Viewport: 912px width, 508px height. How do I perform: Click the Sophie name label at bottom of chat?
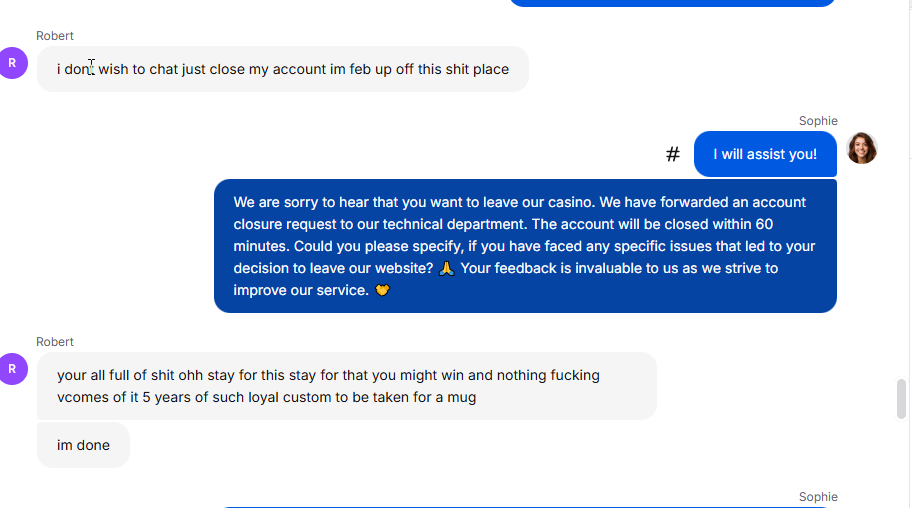point(818,496)
